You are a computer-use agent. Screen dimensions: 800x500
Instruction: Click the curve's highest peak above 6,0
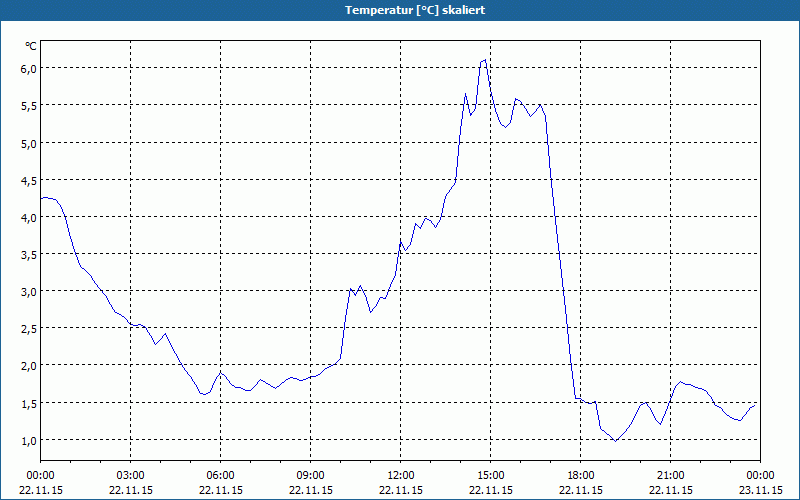pos(485,60)
